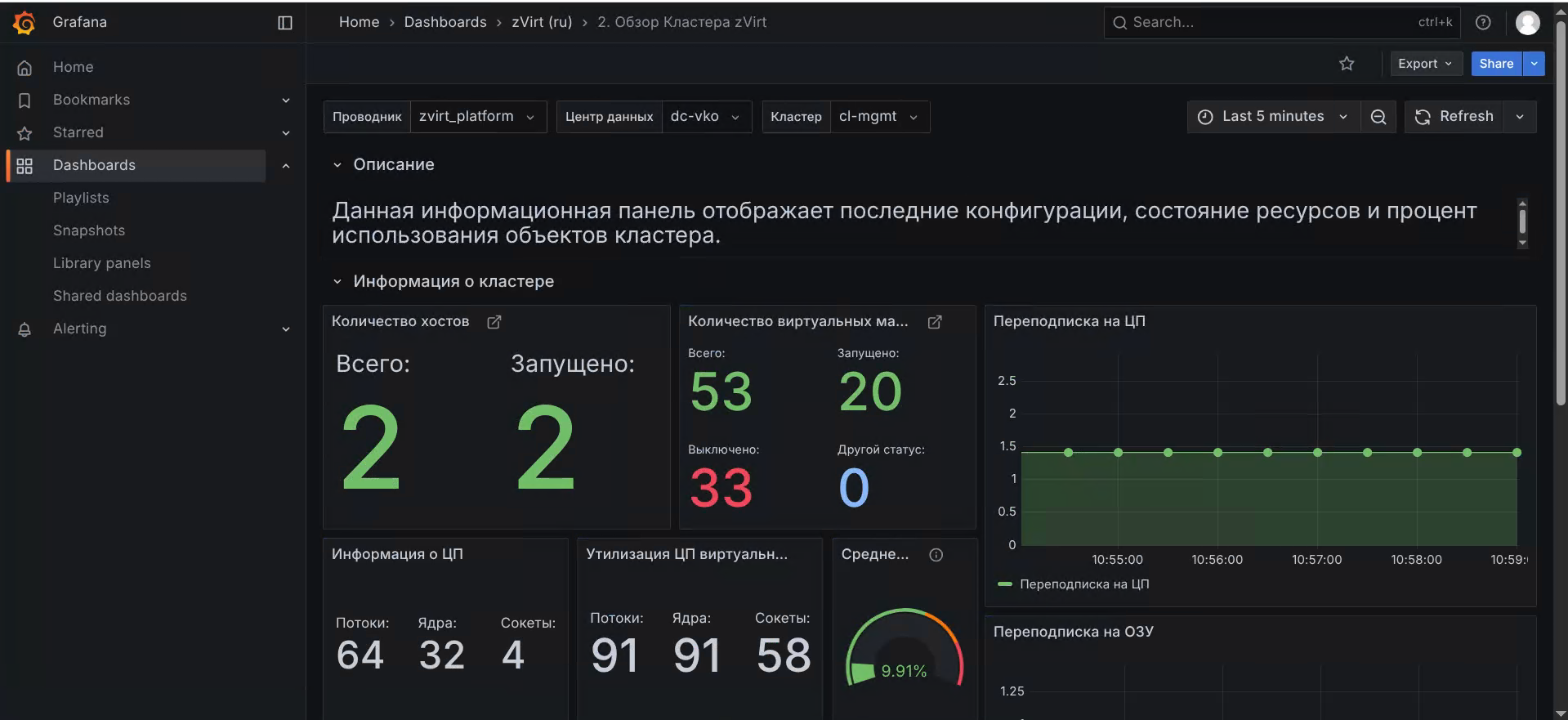Open the Кластер cl-mgmt dropdown
Image resolution: width=1568 pixels, height=720 pixels.
click(878, 117)
